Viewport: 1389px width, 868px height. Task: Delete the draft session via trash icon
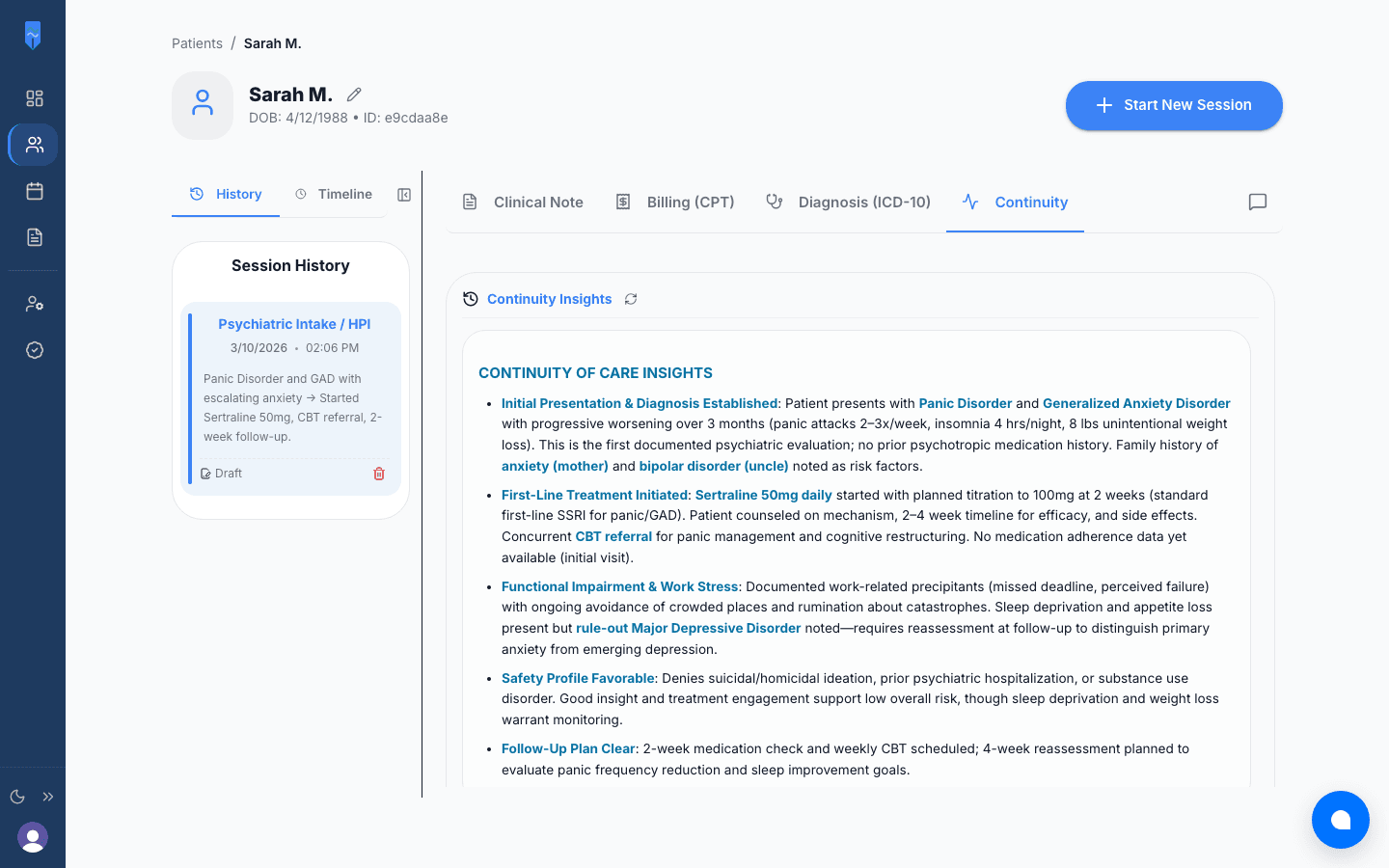[x=379, y=474]
